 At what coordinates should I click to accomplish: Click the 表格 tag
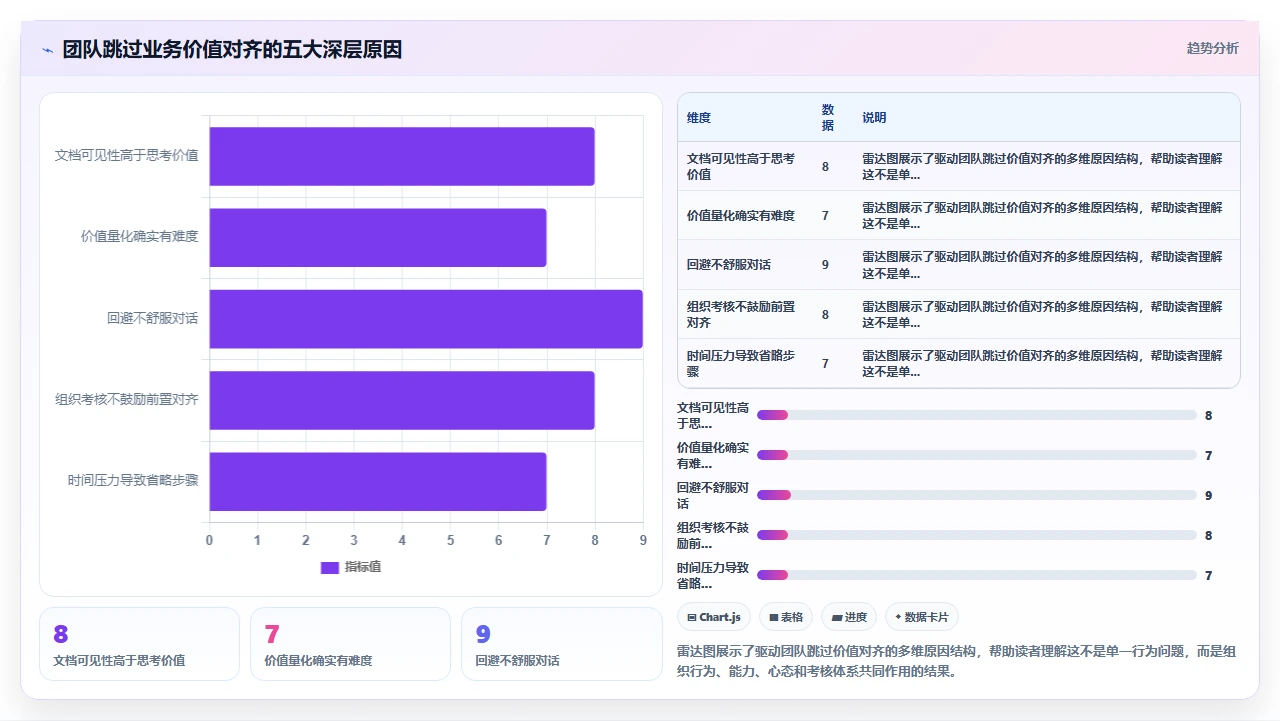pyautogui.click(x=786, y=617)
